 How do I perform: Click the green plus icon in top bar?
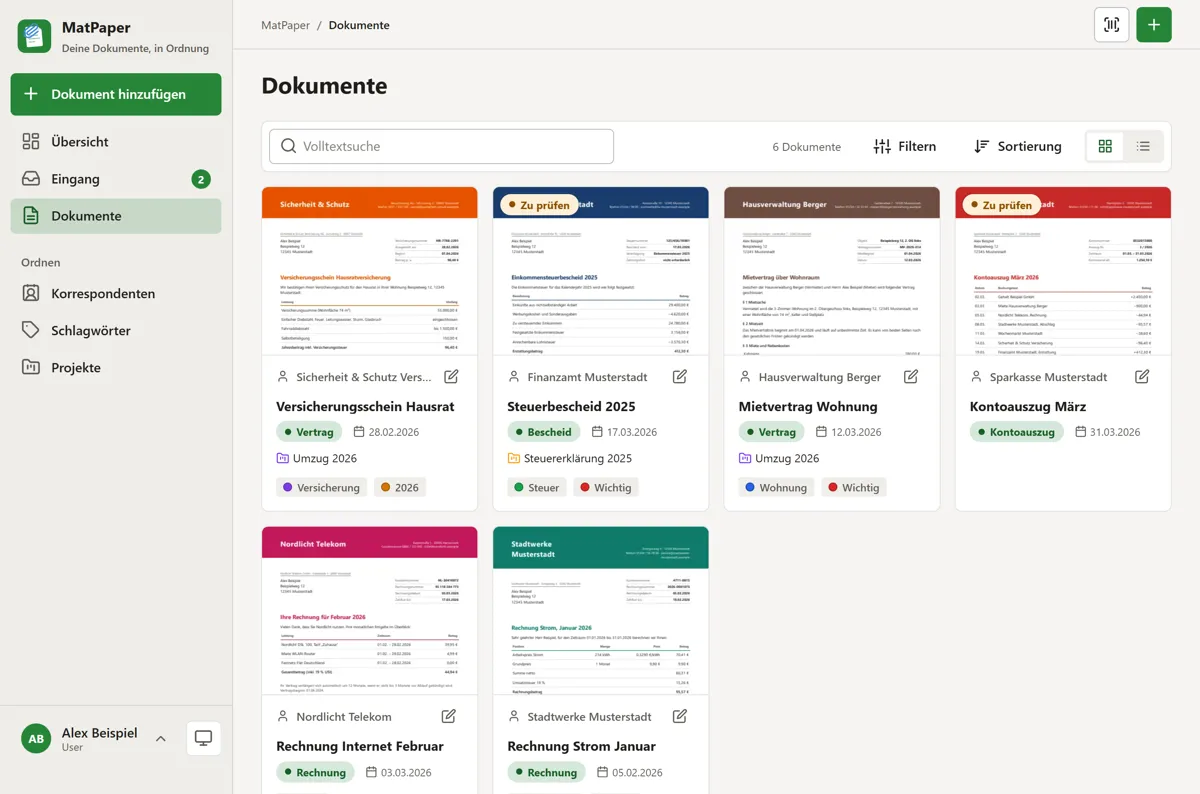(1154, 25)
